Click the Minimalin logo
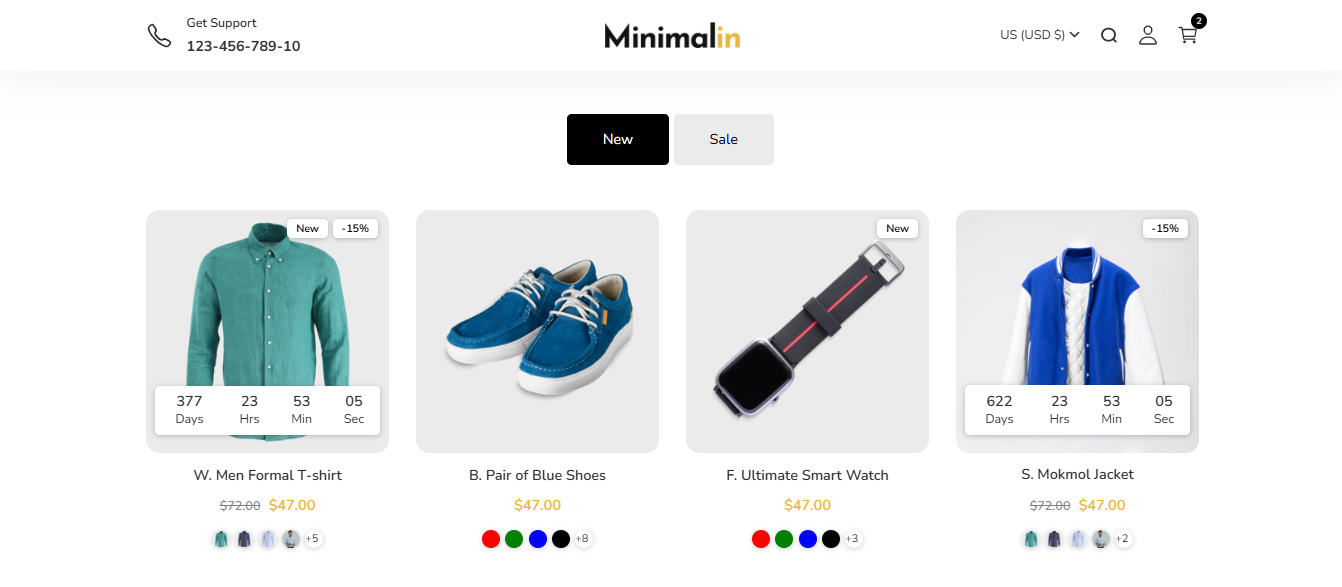Image resolution: width=1342 pixels, height=587 pixels. [672, 36]
